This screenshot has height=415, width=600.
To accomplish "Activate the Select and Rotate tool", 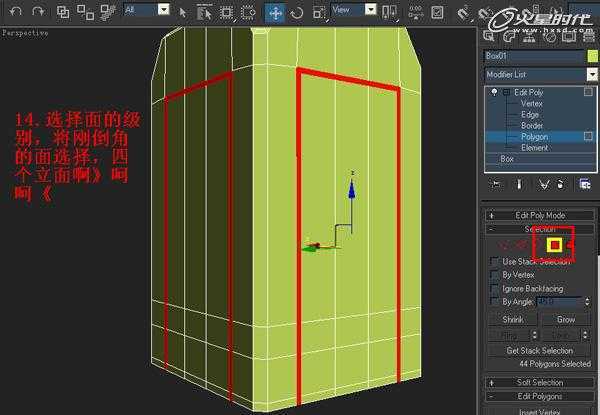I will coord(297,13).
